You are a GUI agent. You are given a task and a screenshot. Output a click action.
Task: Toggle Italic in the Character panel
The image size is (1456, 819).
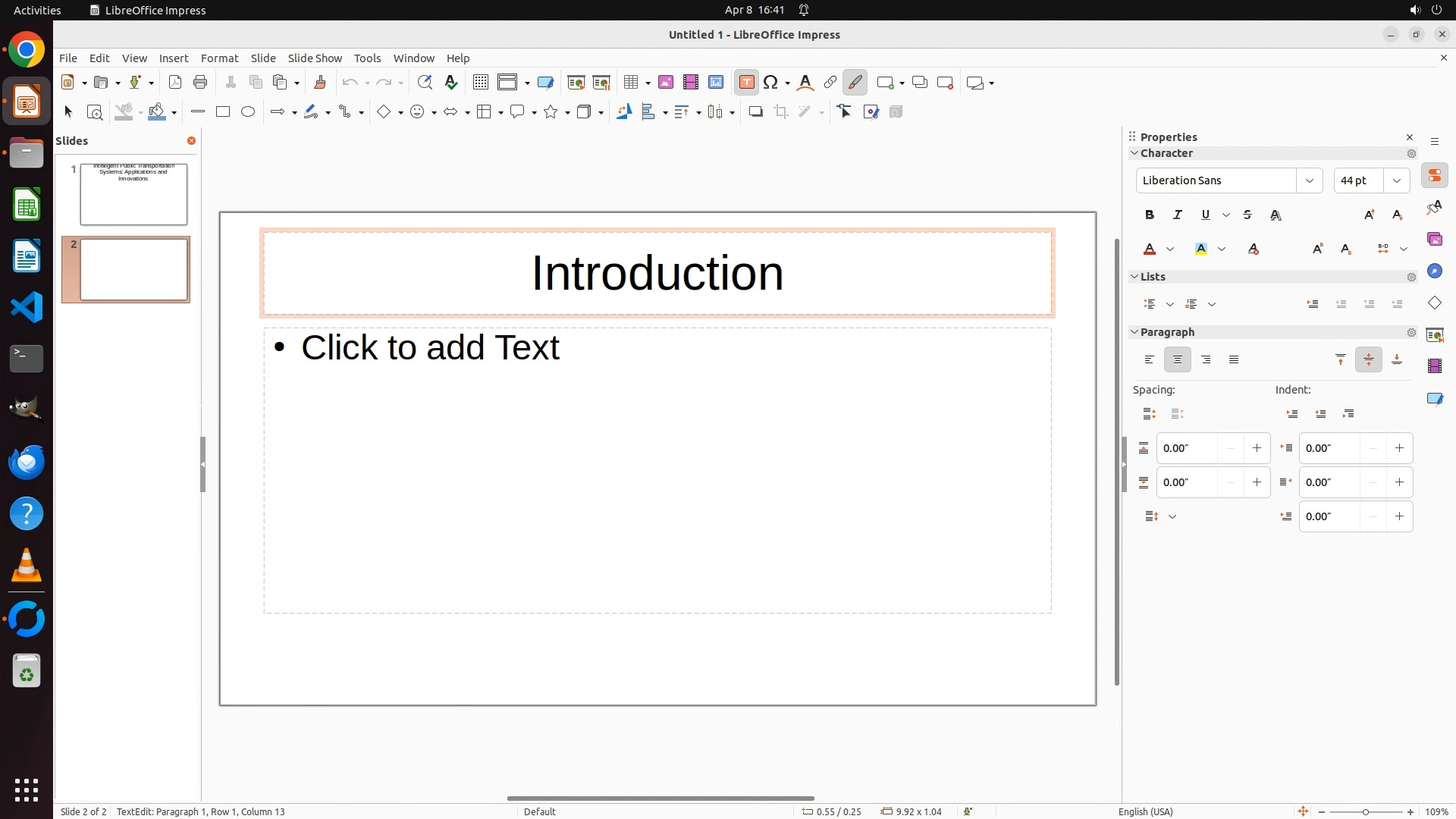coord(1178,215)
